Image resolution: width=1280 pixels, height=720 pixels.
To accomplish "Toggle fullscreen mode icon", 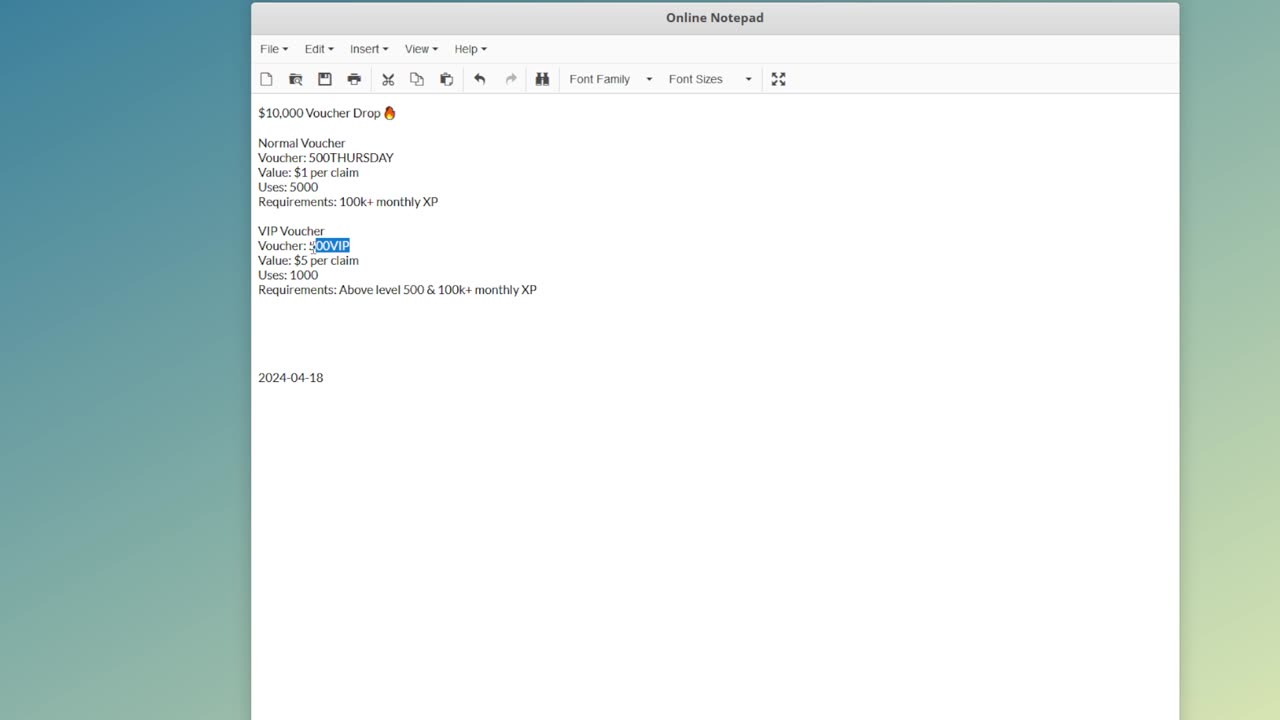I will (x=779, y=79).
